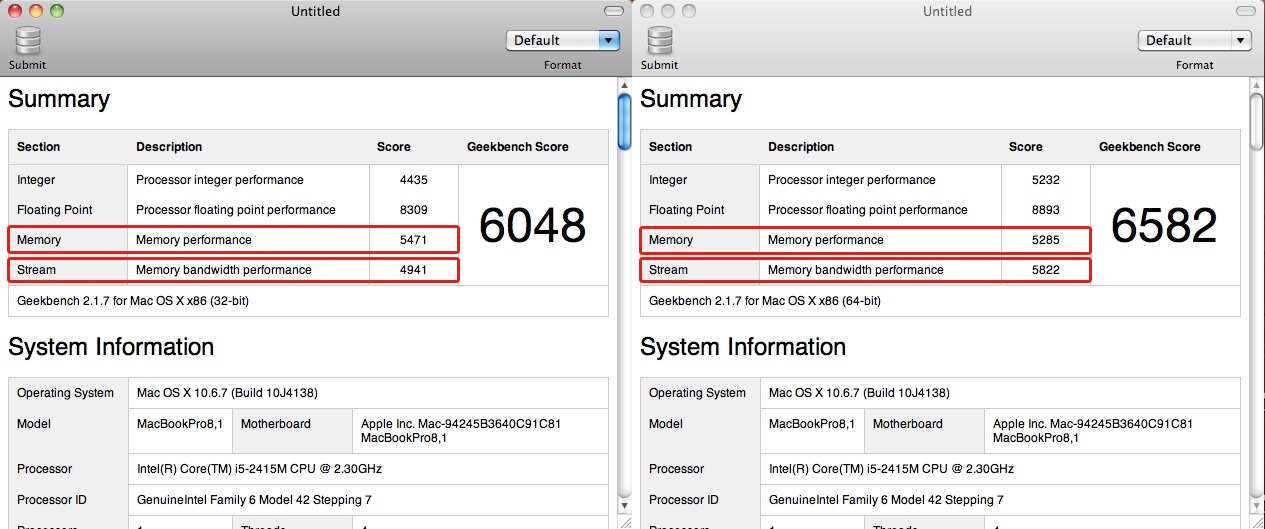
Task: Click 'Memory performance' description in left window
Action: click(x=194, y=240)
